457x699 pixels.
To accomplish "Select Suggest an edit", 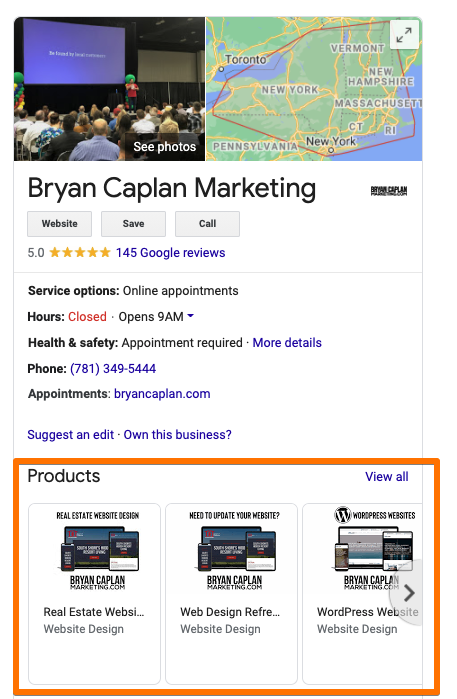I will point(70,435).
